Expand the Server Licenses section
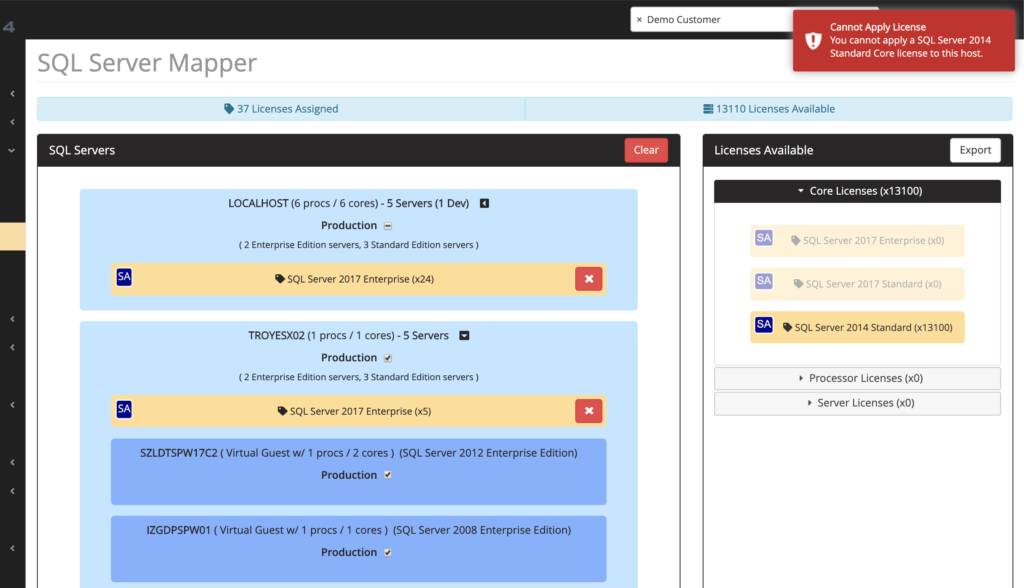The image size is (1024, 588). (x=857, y=402)
